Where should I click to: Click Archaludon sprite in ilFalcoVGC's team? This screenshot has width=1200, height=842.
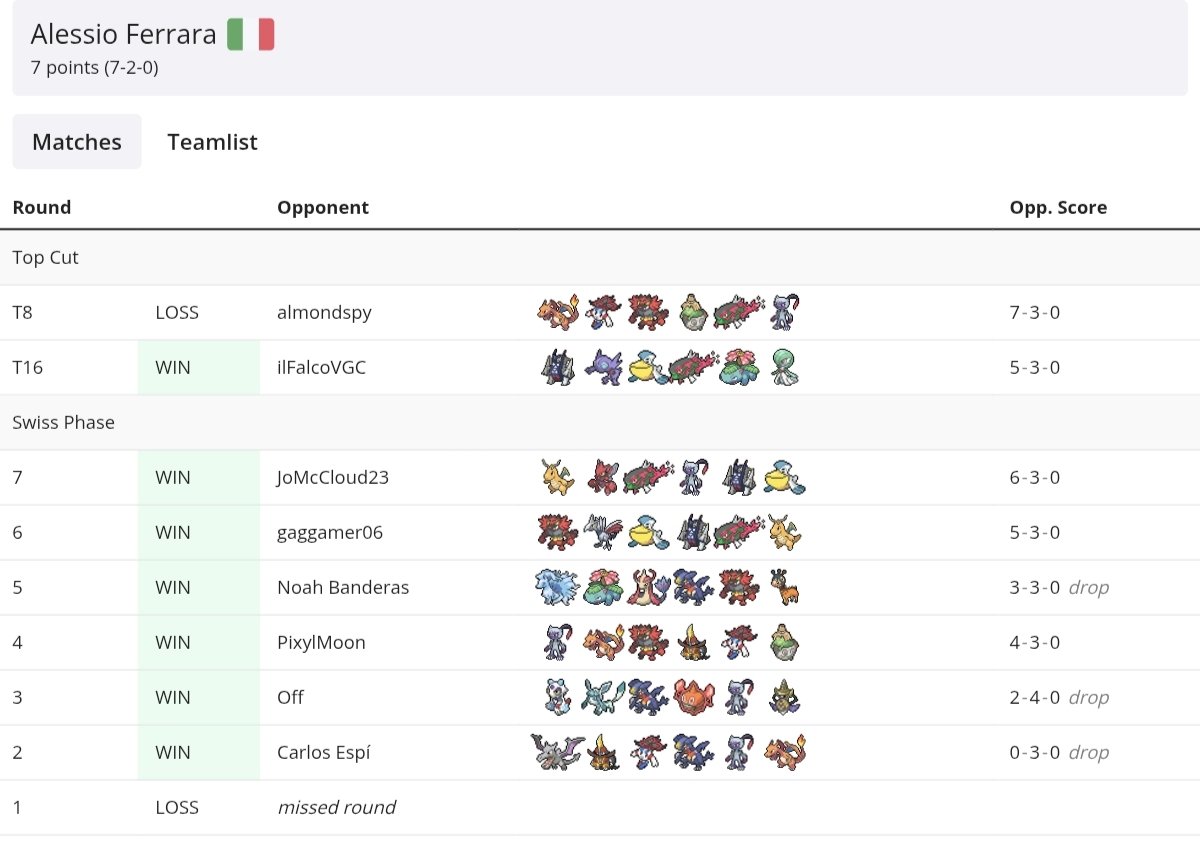tap(557, 368)
